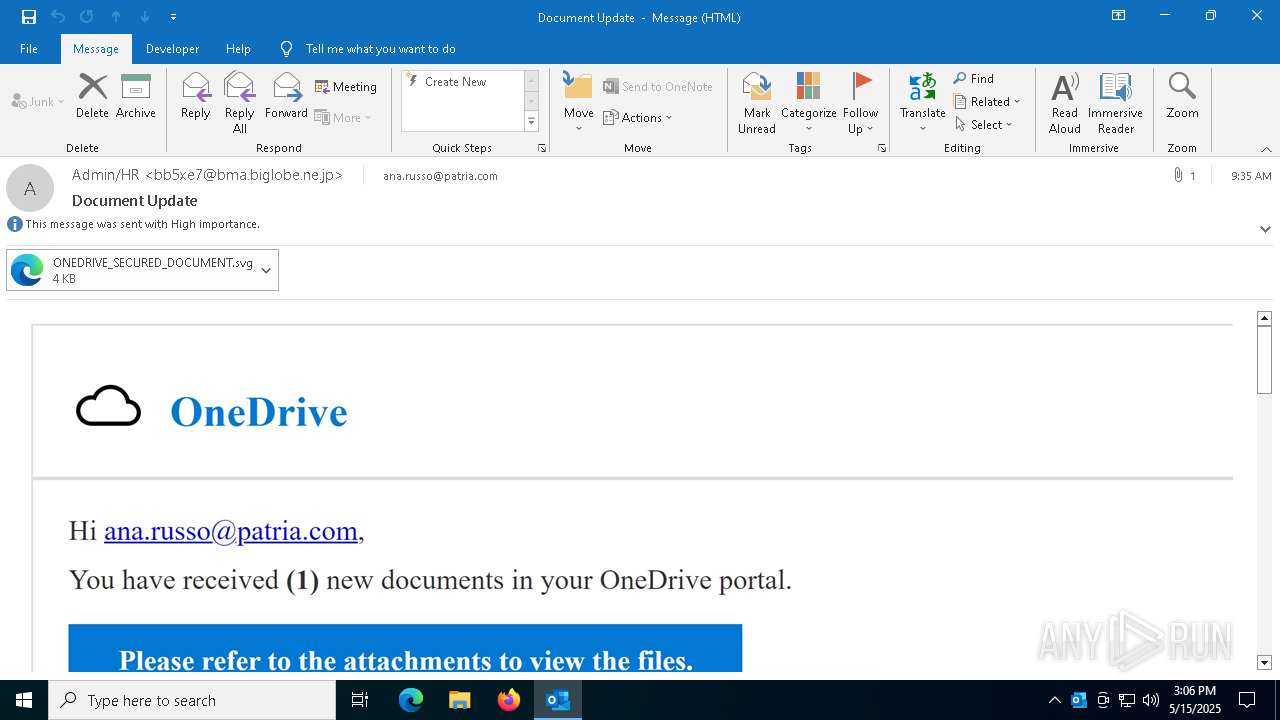This screenshot has height=720, width=1280.
Task: Save the message with the floppy disk icon
Action: tap(29, 17)
